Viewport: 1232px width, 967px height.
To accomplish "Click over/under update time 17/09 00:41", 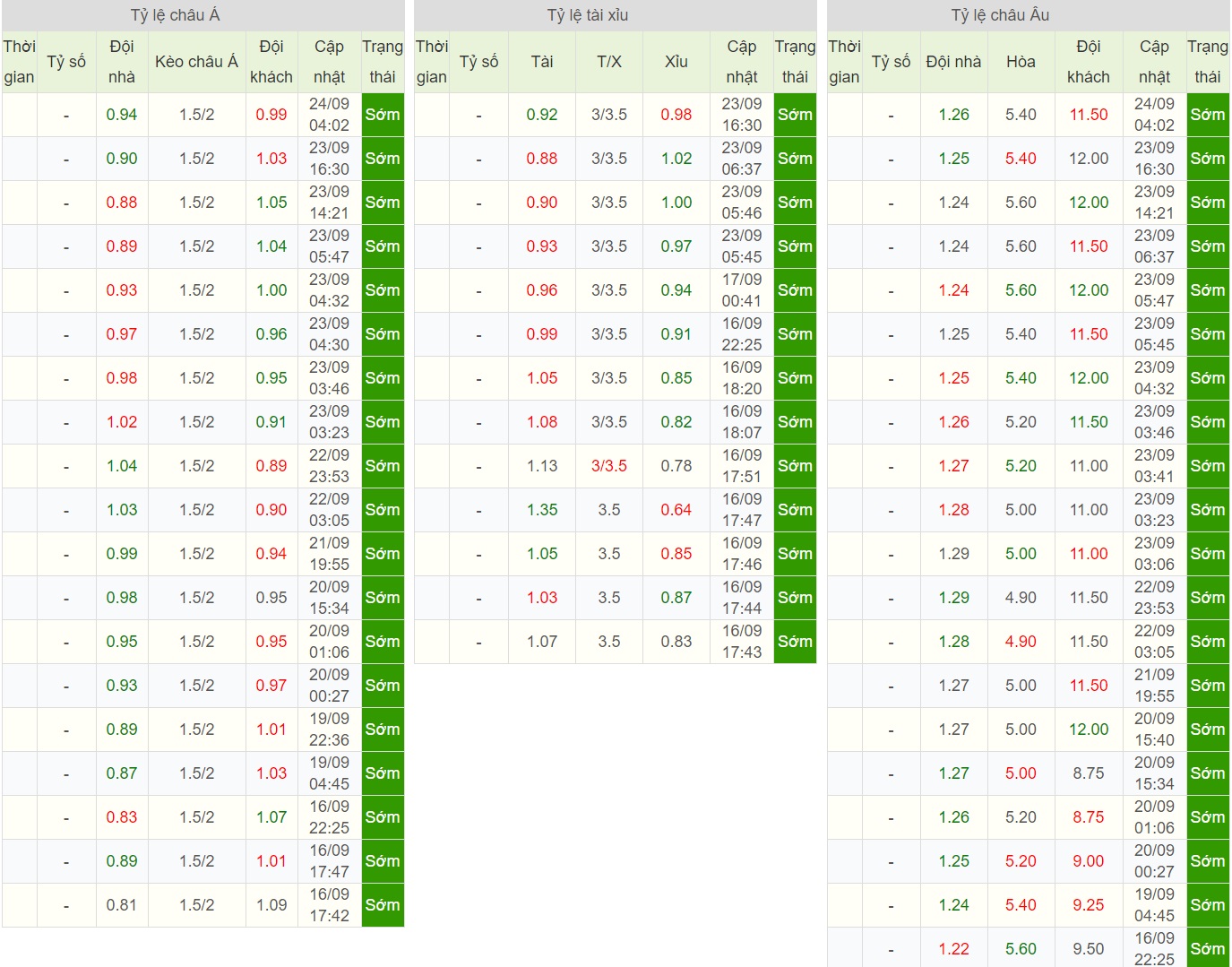I will pos(742,290).
